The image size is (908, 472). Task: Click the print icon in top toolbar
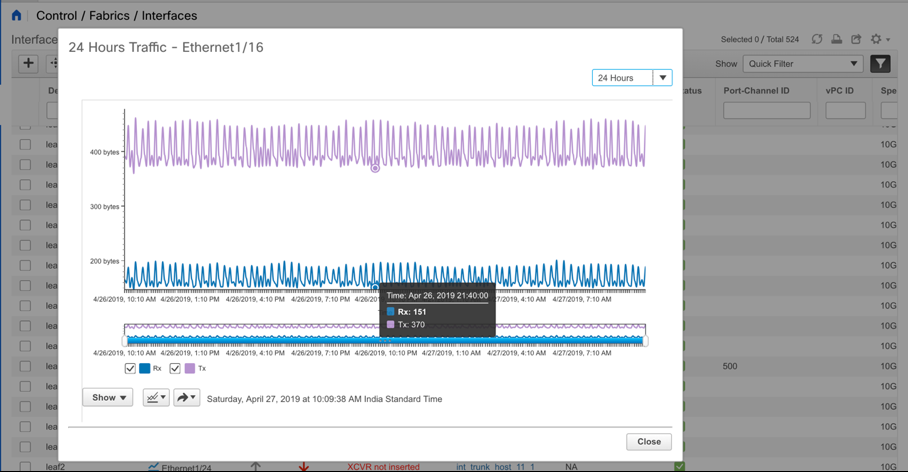pyautogui.click(x=837, y=39)
